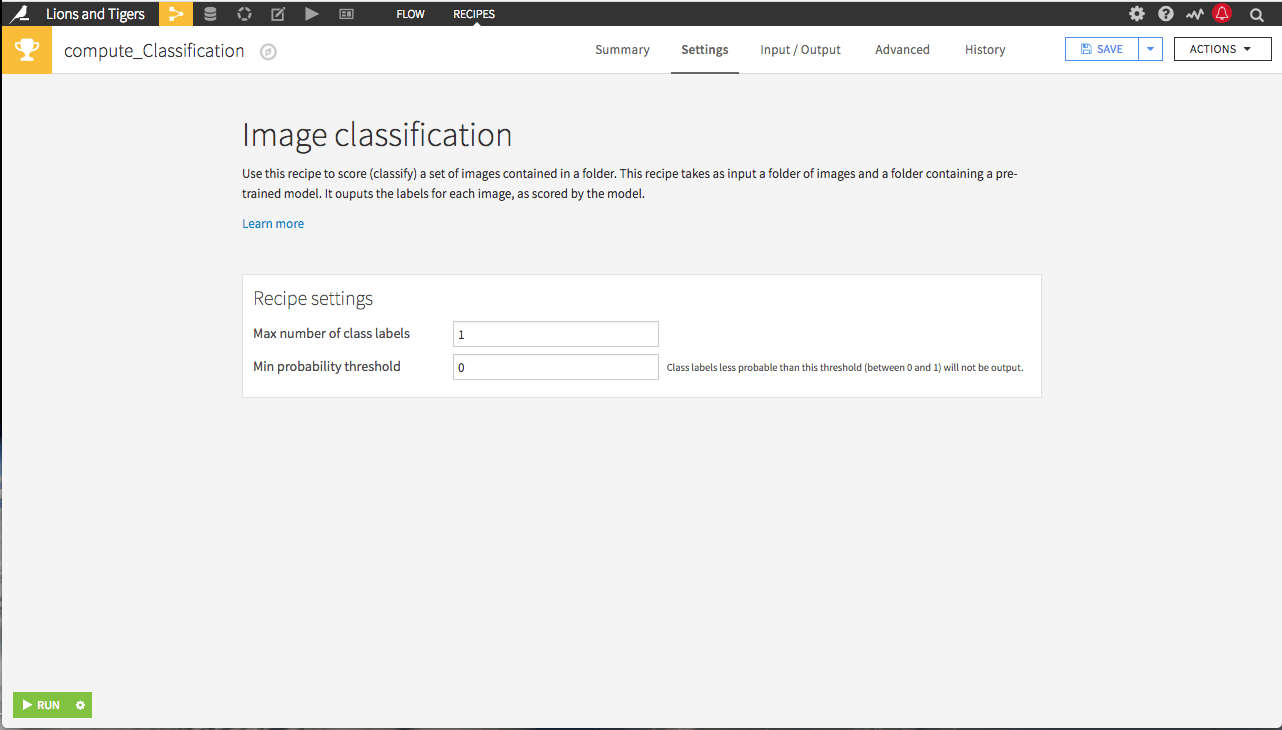Click the Dataiku bird logo
Viewport: 1282px width, 730px height.
[x=19, y=13]
